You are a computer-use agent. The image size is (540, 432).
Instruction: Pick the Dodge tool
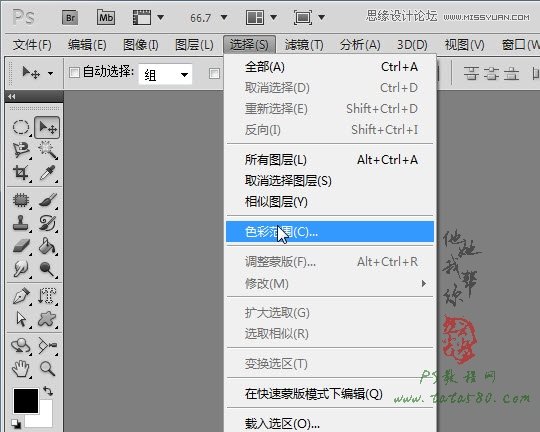[x=47, y=269]
